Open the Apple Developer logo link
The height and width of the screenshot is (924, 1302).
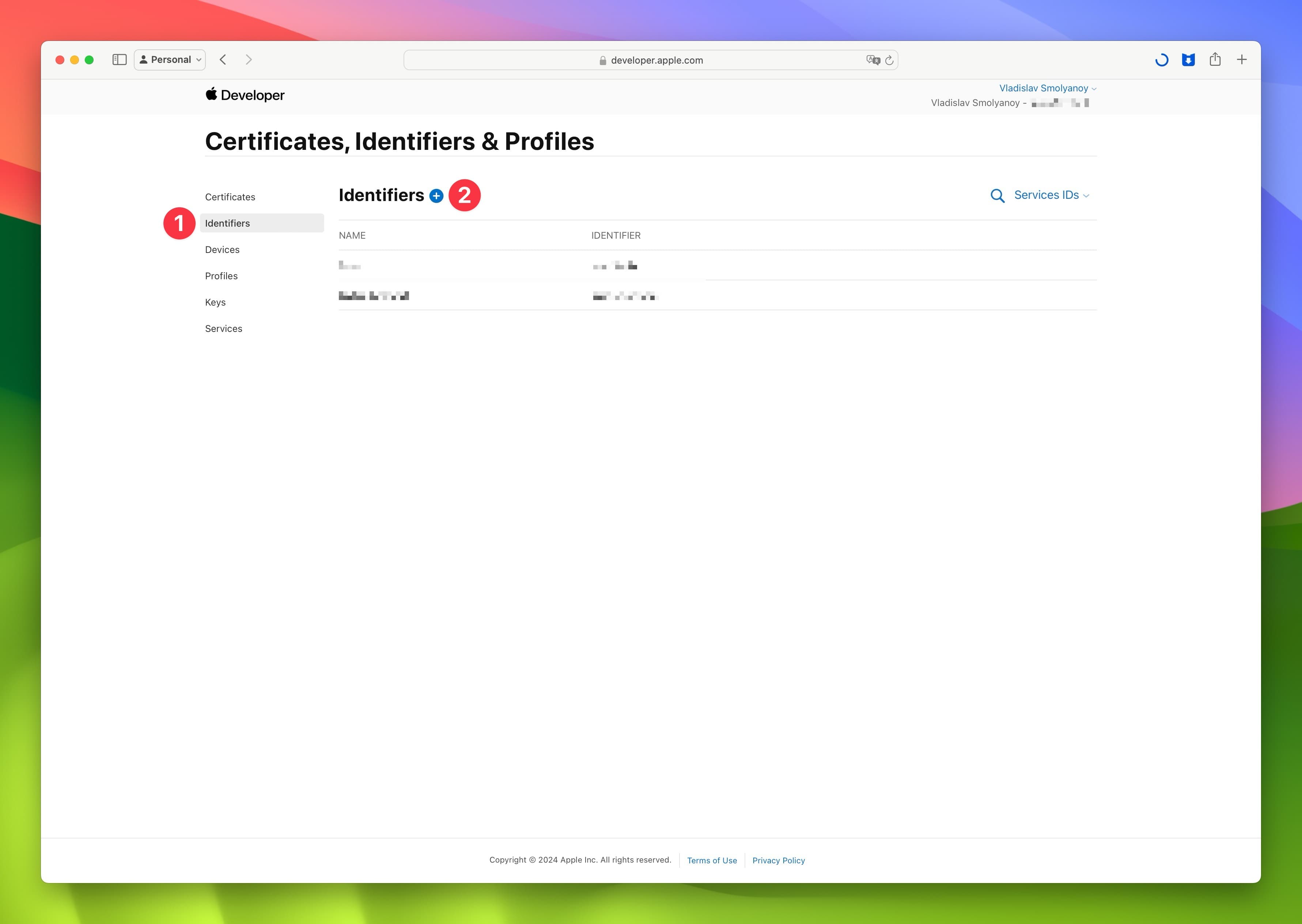[x=245, y=95]
